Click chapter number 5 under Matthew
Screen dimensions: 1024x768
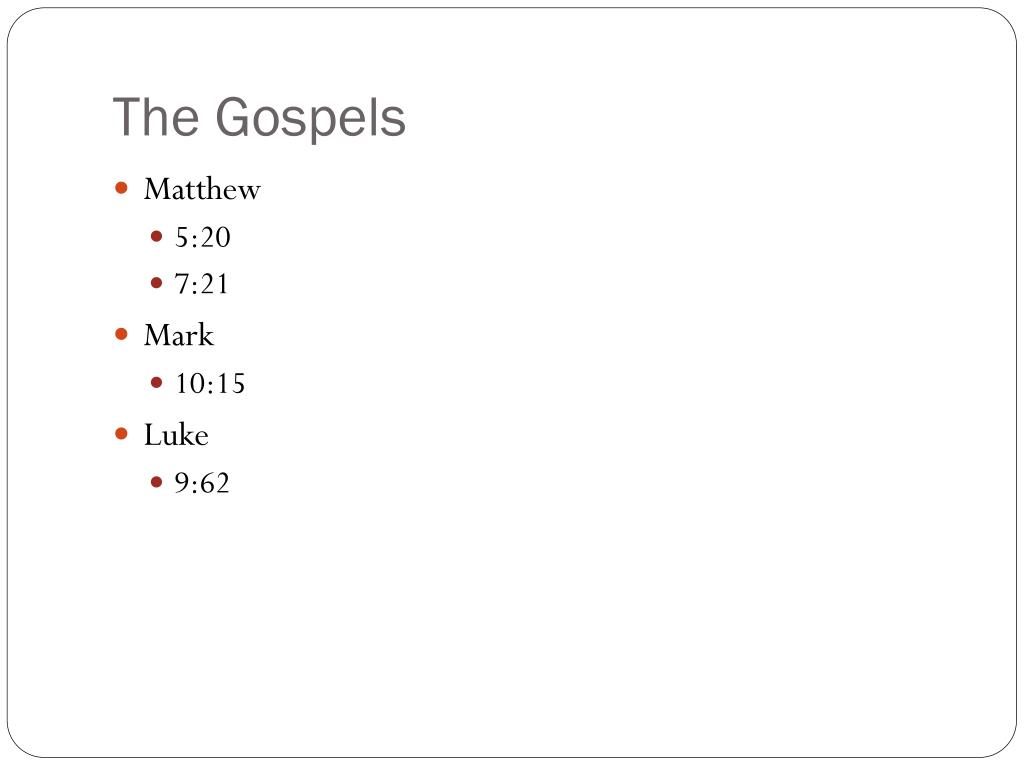click(181, 238)
